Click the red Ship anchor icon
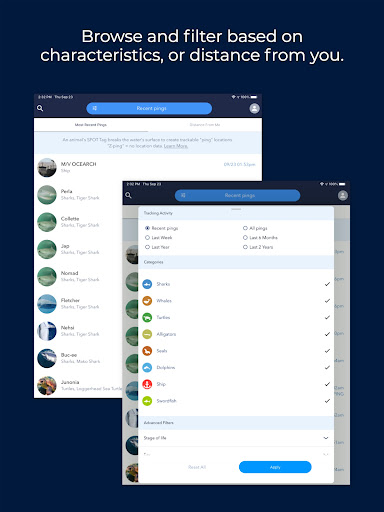Viewport: 384px width, 512px height. coord(147,384)
